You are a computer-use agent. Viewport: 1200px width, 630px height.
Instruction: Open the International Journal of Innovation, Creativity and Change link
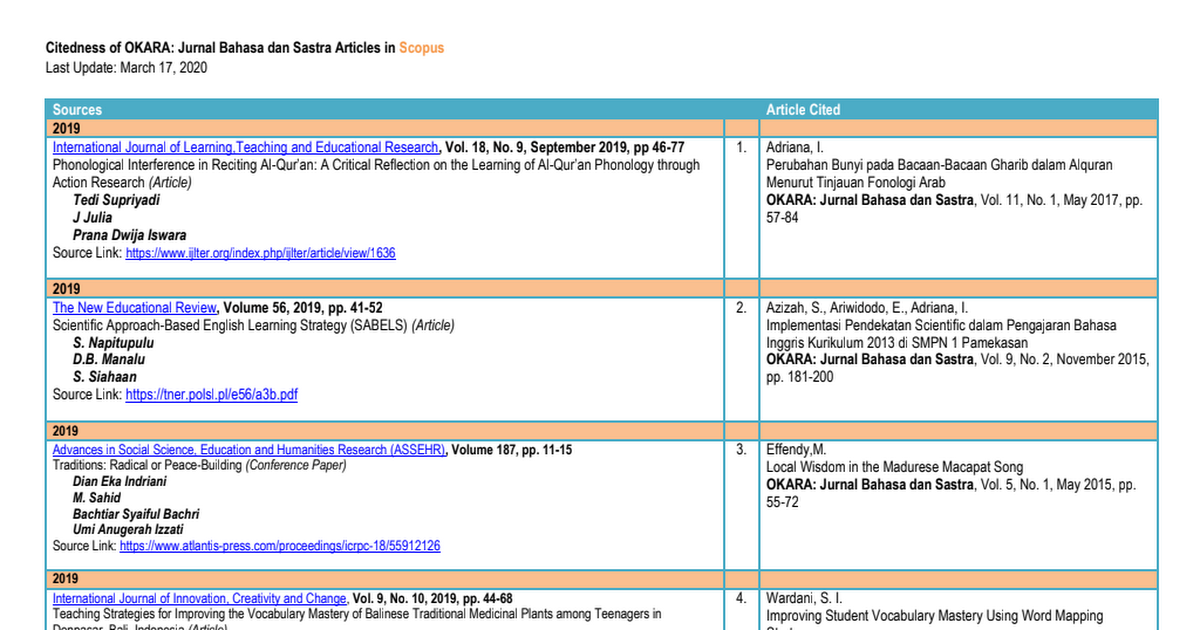pyautogui.click(x=200, y=598)
